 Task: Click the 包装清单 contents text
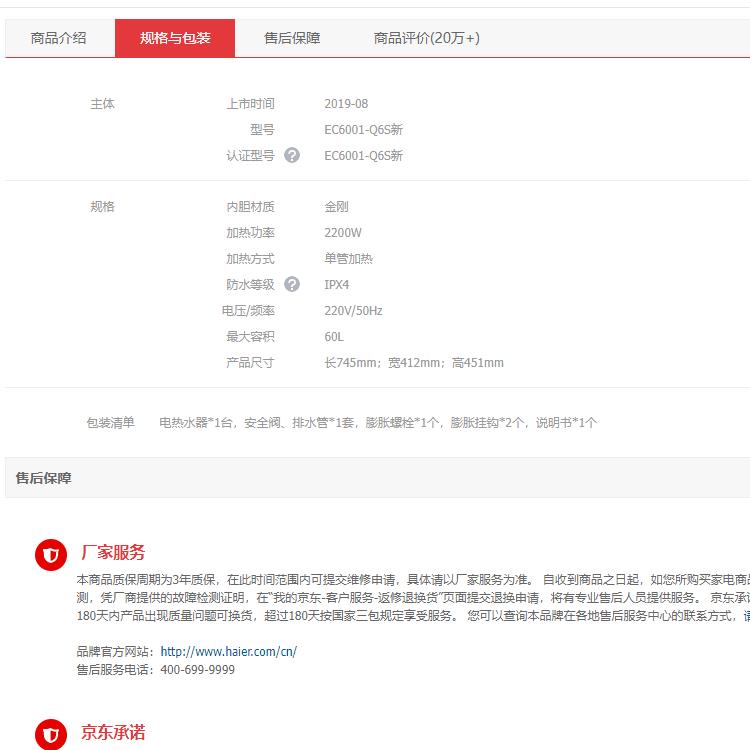pos(378,423)
